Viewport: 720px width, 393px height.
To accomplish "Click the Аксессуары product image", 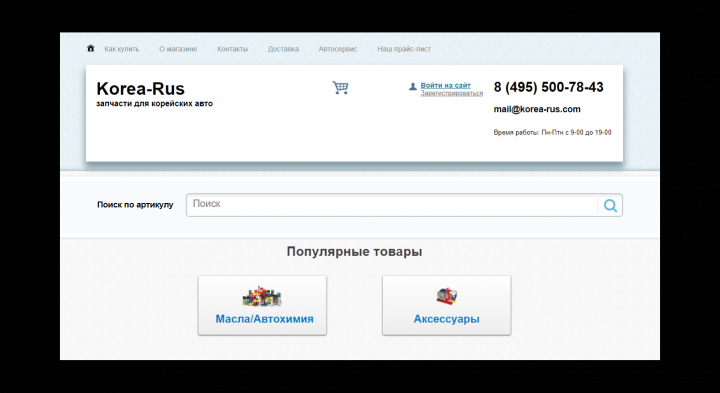I will click(447, 297).
